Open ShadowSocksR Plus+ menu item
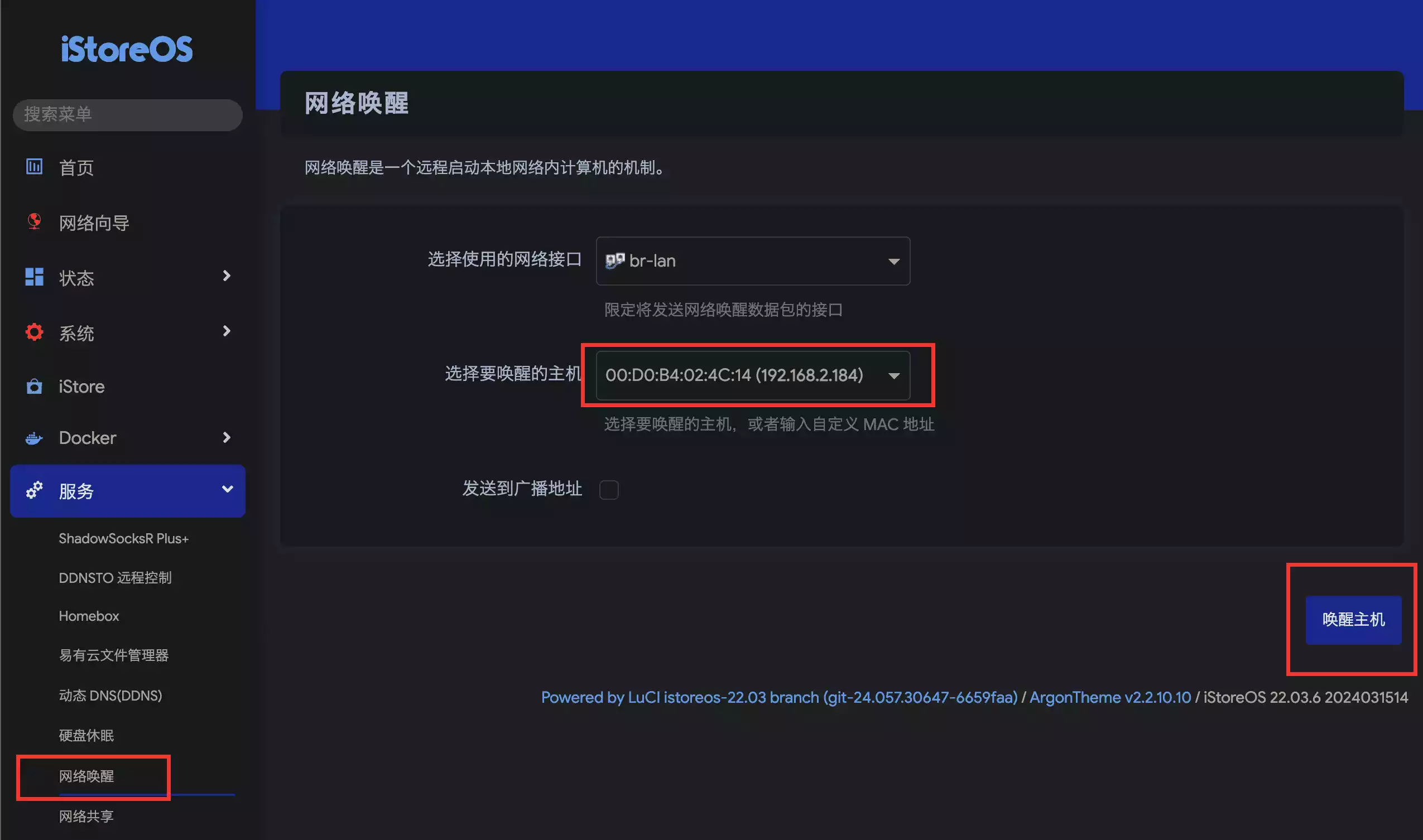1423x840 pixels. 123,538
